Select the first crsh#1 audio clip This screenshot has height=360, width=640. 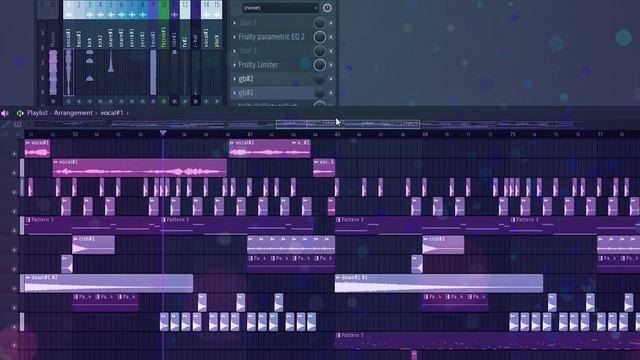pyautogui.click(x=93, y=245)
